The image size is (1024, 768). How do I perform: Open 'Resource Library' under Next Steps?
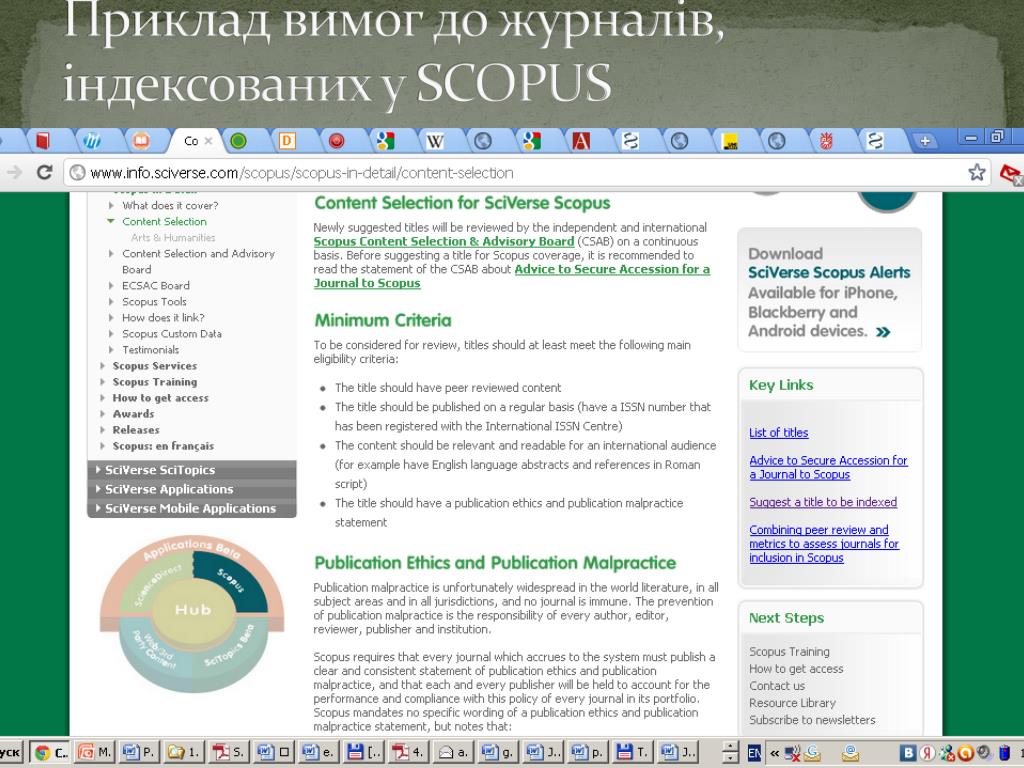coord(792,703)
